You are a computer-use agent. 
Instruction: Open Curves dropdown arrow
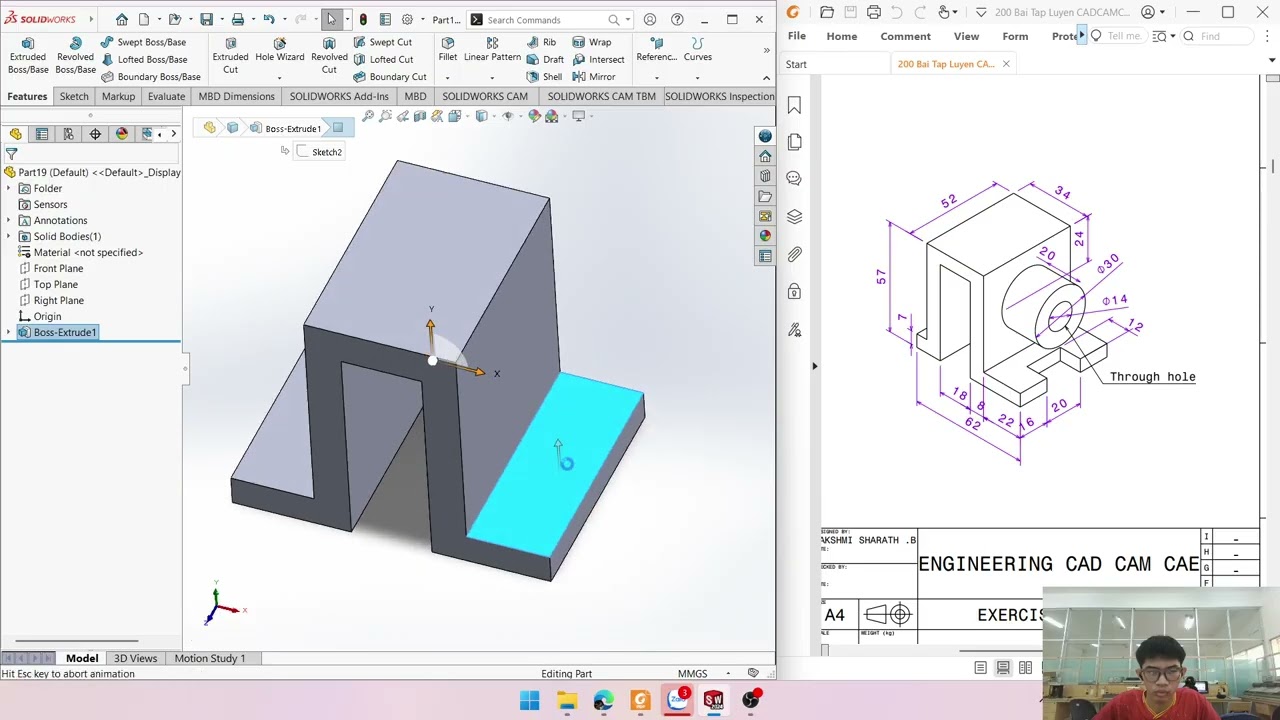pos(698,77)
